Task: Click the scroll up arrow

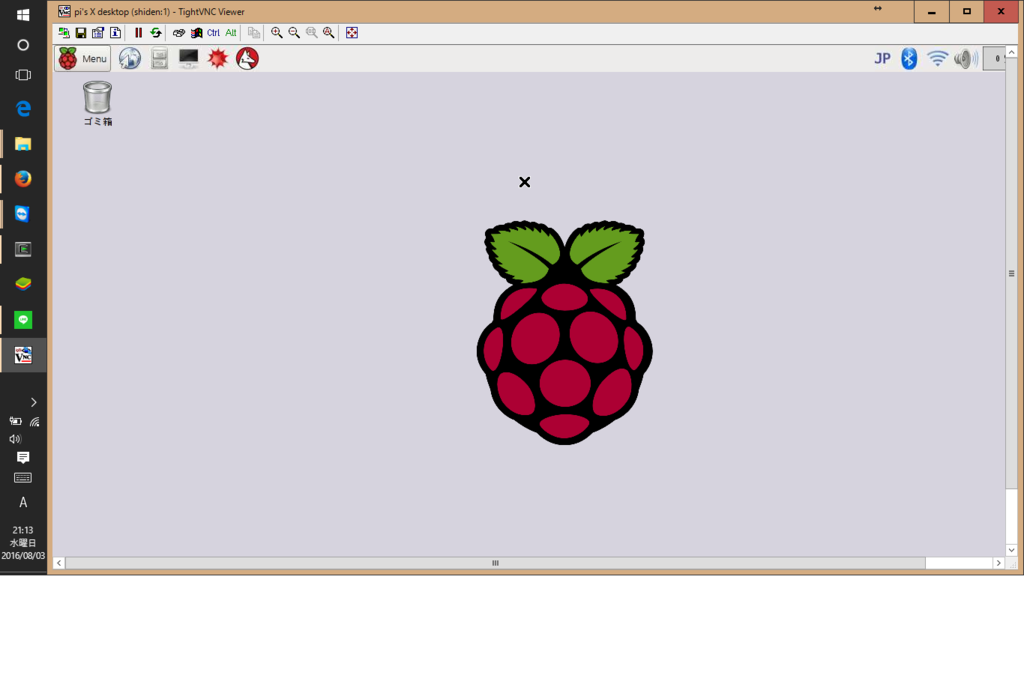Action: click(x=1011, y=52)
